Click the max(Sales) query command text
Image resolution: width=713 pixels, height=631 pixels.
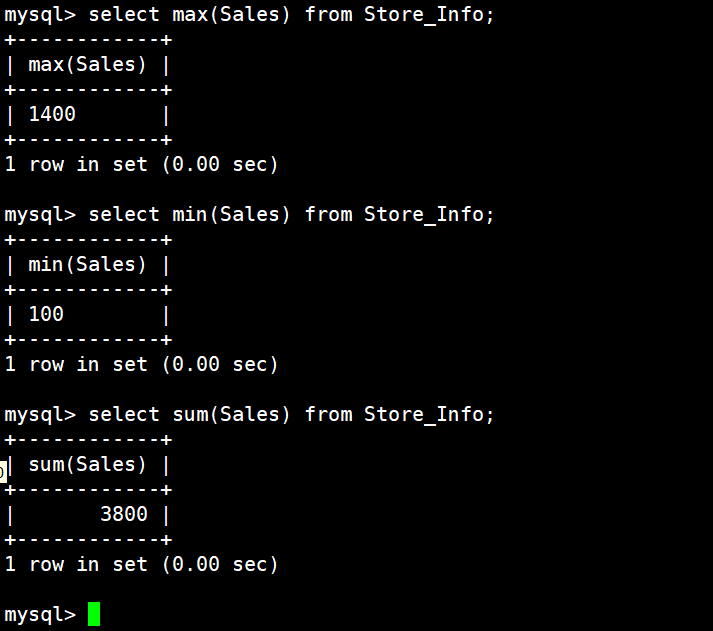(291, 15)
